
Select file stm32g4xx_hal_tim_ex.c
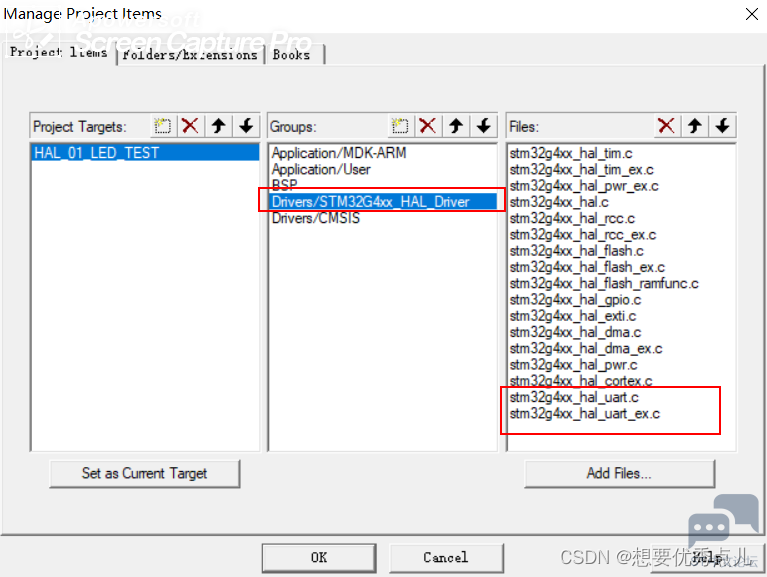[582, 170]
